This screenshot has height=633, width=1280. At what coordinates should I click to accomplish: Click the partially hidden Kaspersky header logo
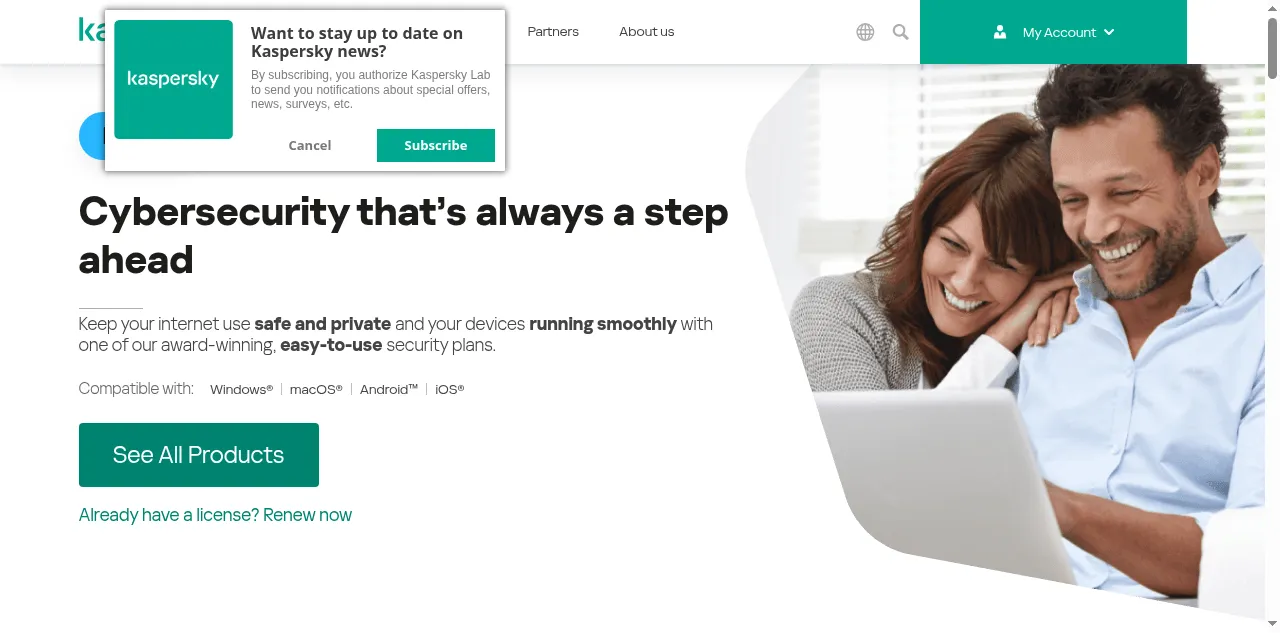[x=91, y=30]
